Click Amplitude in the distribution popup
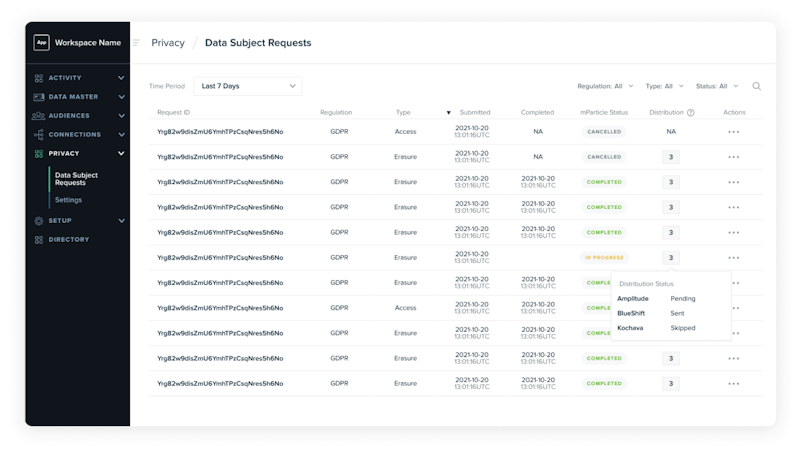The image size is (800, 449). 633,299
